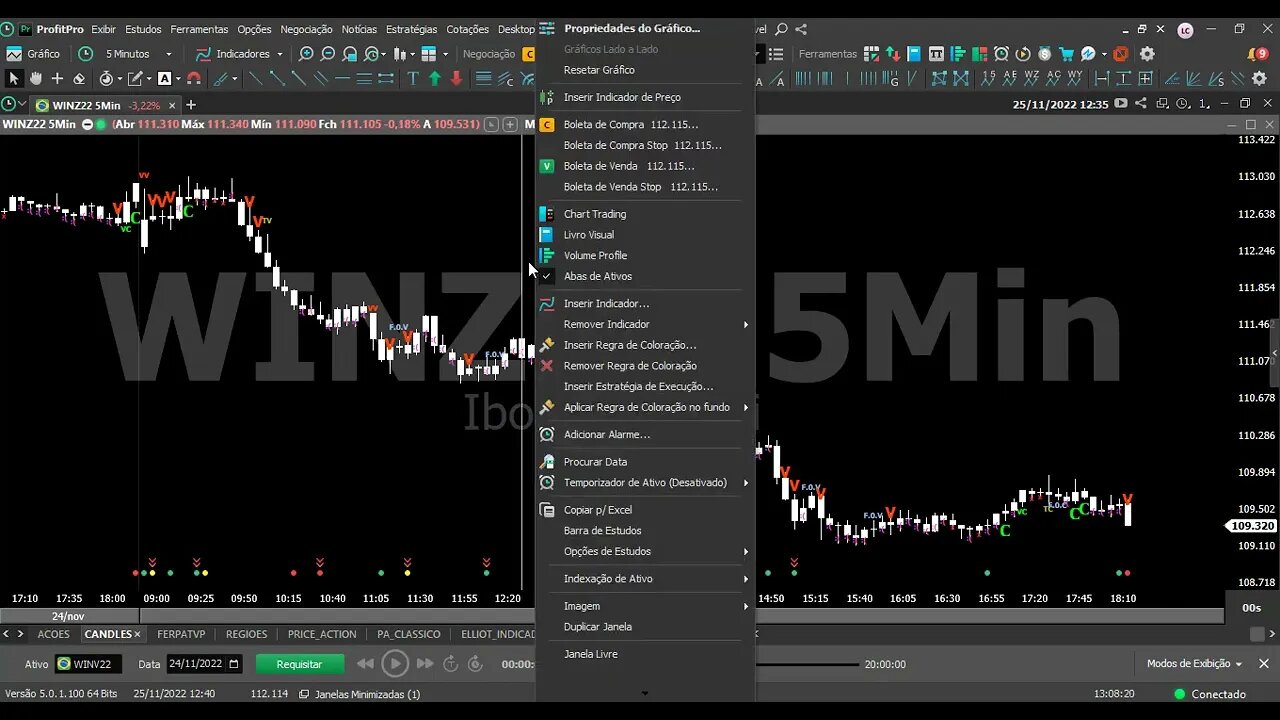The width and height of the screenshot is (1280, 720).
Task: Switch to the FERPATVP tab
Action: (181, 634)
